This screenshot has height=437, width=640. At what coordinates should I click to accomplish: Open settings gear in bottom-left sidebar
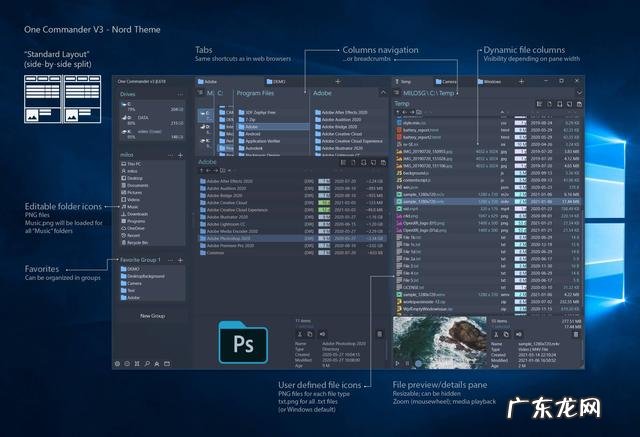(119, 361)
